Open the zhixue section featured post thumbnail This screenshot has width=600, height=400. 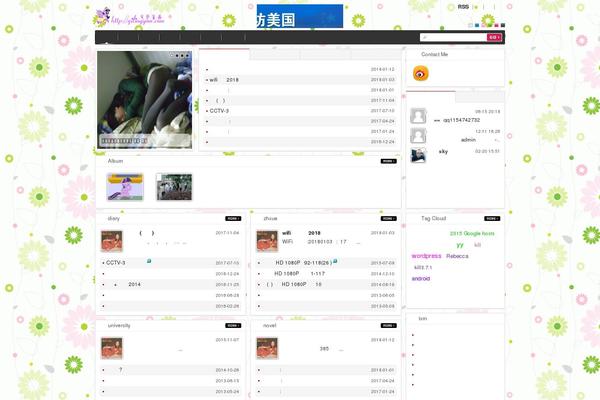[x=267, y=241]
